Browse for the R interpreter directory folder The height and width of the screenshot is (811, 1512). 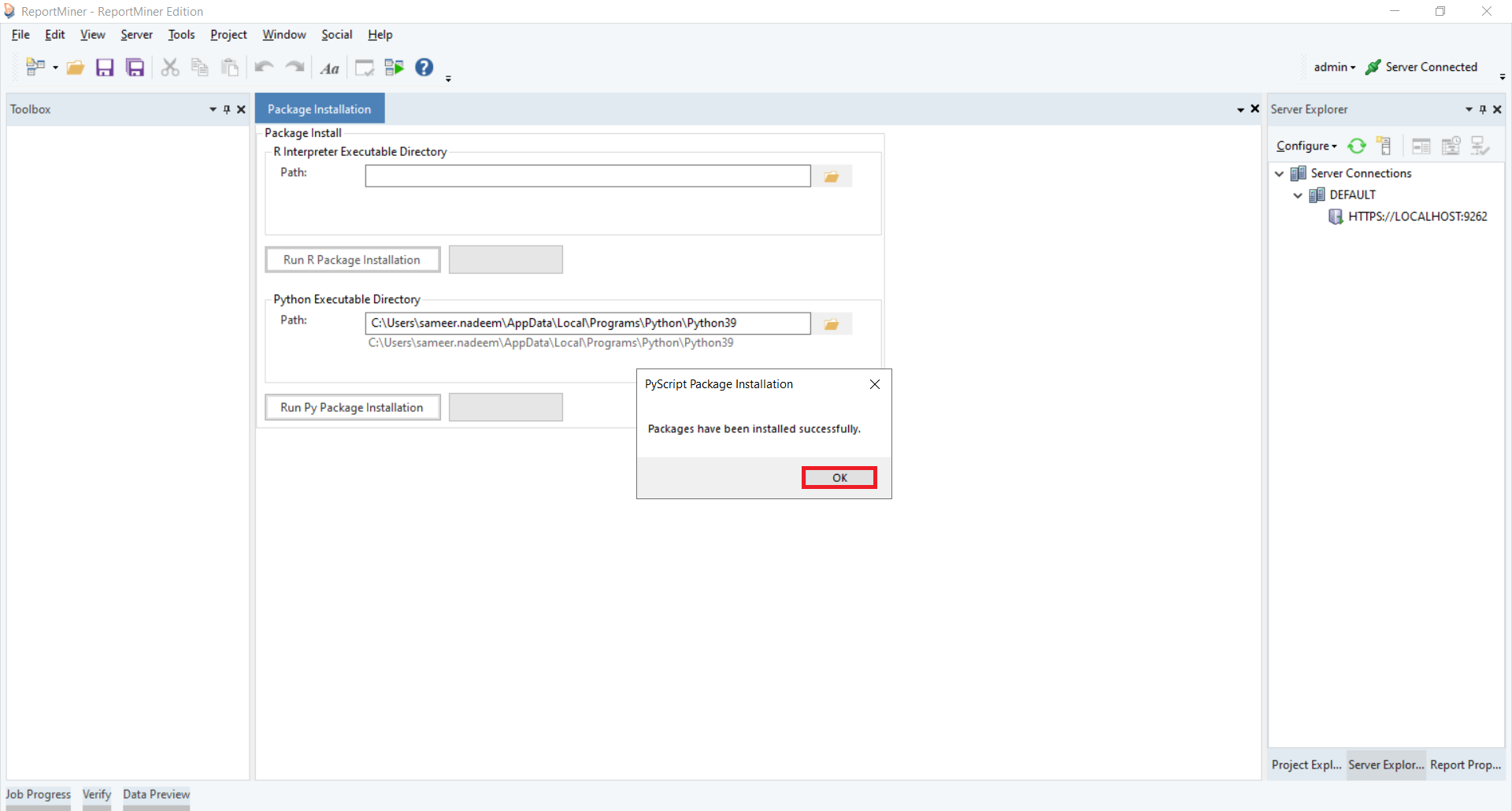[x=832, y=176]
